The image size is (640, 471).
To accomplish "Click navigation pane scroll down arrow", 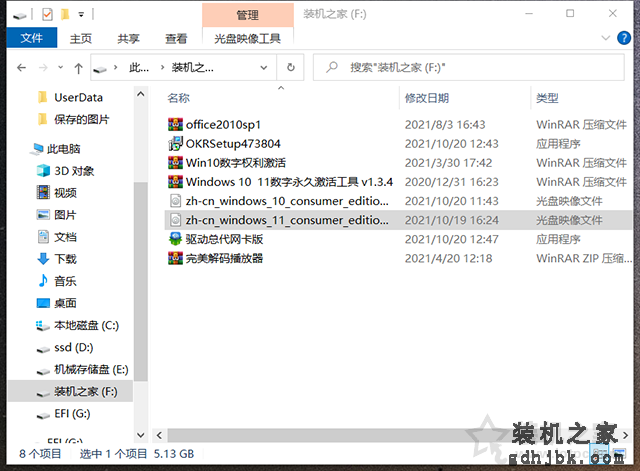I will click(141, 435).
